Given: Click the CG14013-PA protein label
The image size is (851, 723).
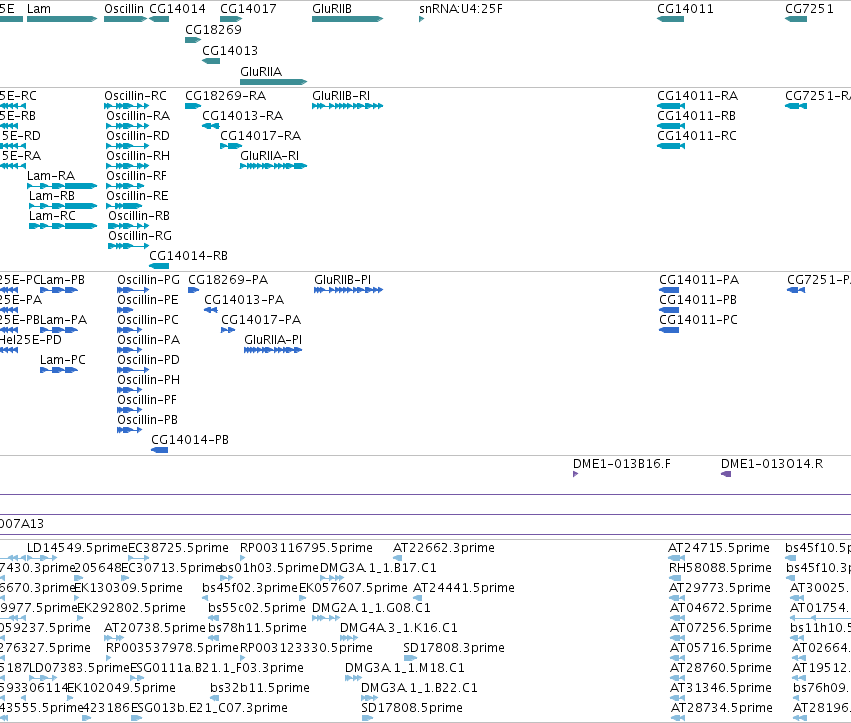Looking at the screenshot, I should point(244,300).
